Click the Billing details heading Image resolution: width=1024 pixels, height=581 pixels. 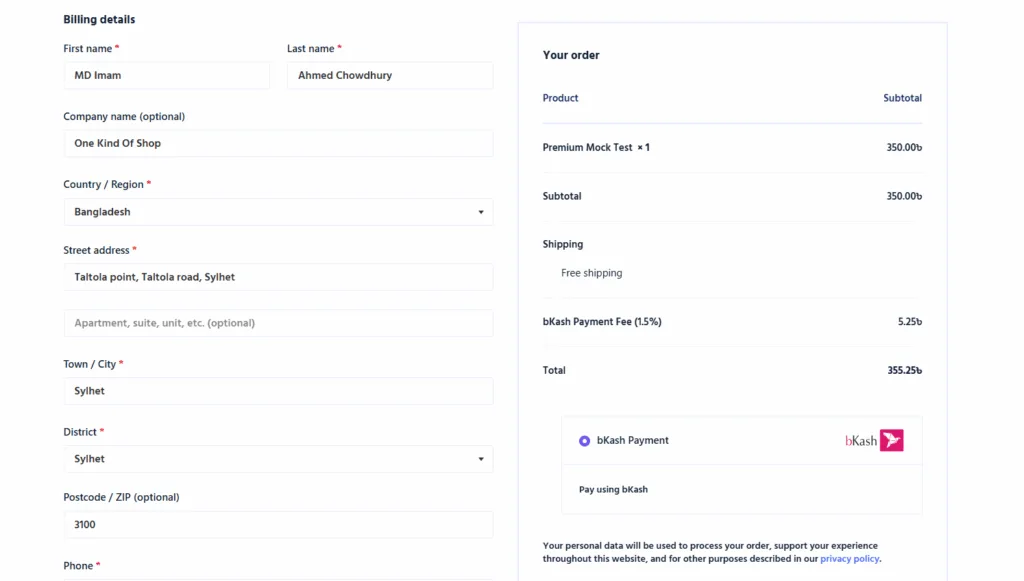(99, 20)
